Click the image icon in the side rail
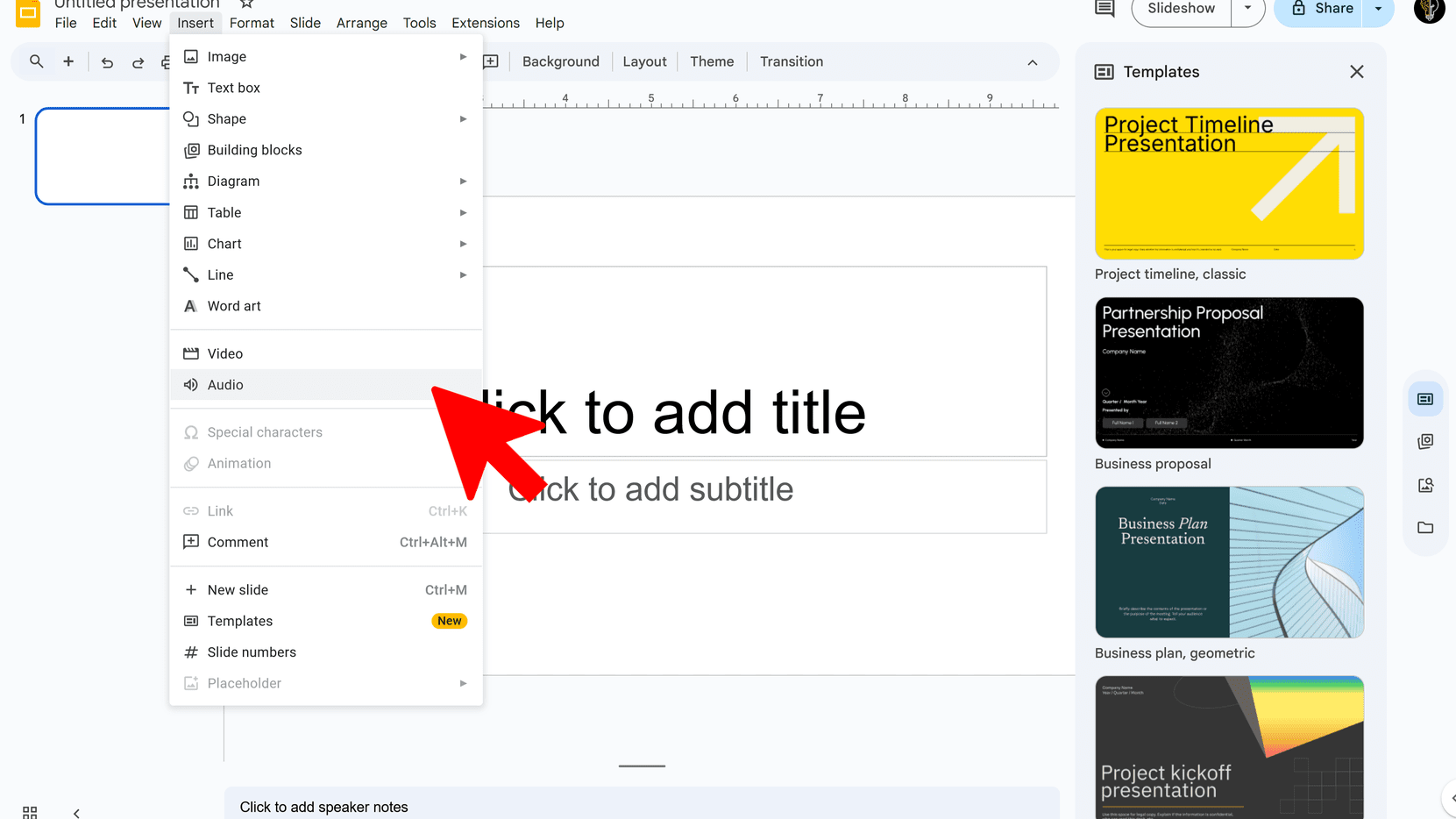 pyautogui.click(x=1425, y=485)
